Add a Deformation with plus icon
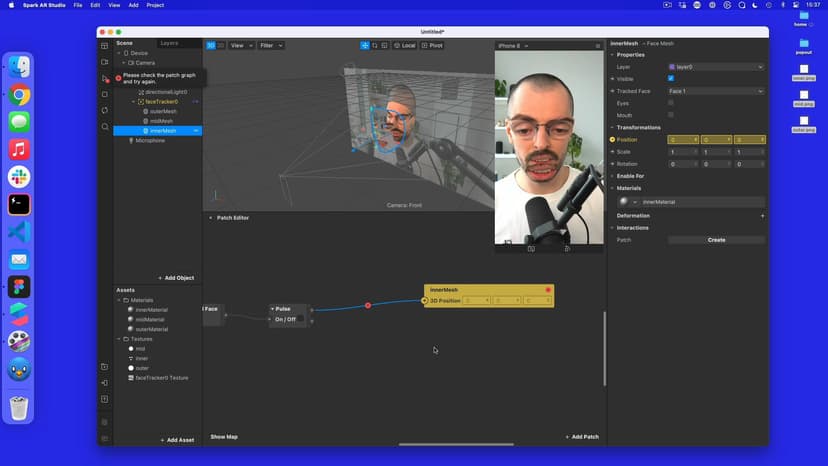Screen dimensions: 828x466 coord(762,216)
